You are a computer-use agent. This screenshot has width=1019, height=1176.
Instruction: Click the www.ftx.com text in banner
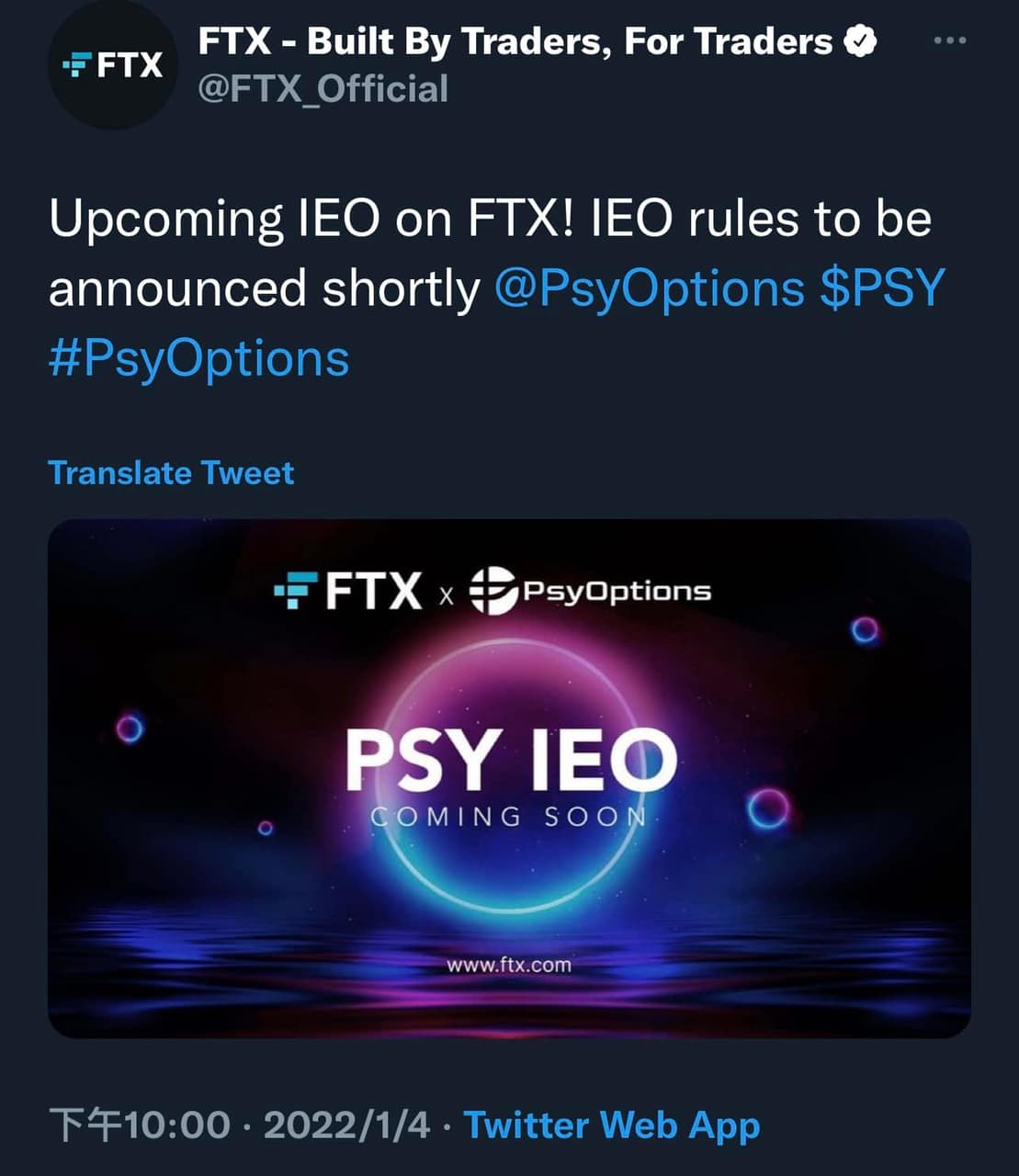[509, 965]
